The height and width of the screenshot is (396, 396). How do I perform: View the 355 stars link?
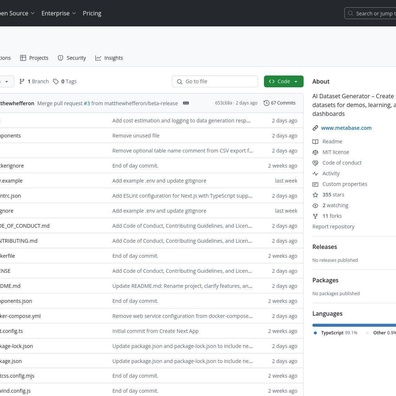click(333, 195)
